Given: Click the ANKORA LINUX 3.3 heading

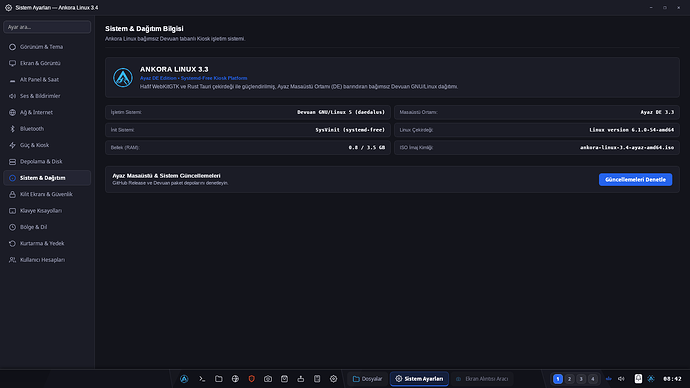Looking at the screenshot, I should tap(174, 69).
